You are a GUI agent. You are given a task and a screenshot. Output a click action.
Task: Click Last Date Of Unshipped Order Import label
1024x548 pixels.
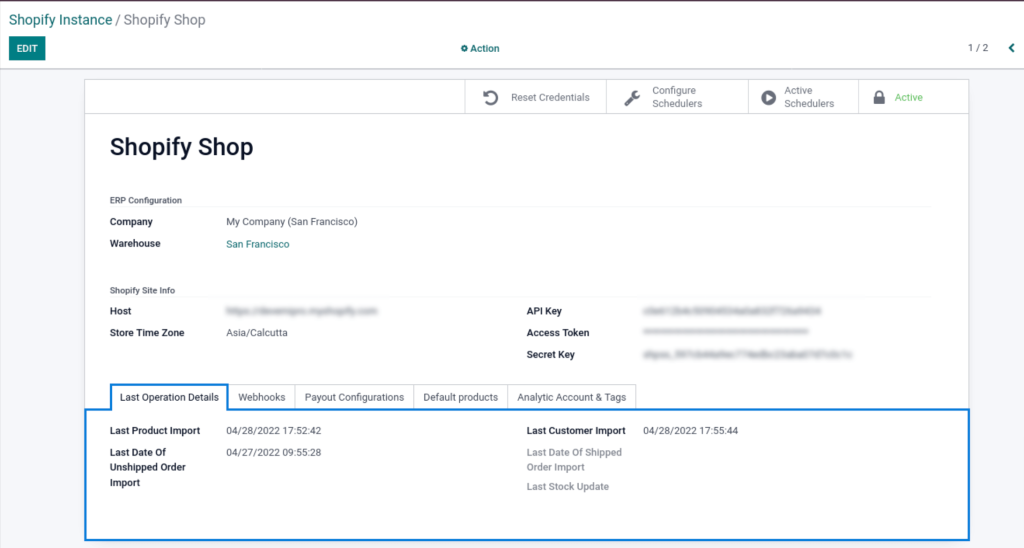(148, 468)
